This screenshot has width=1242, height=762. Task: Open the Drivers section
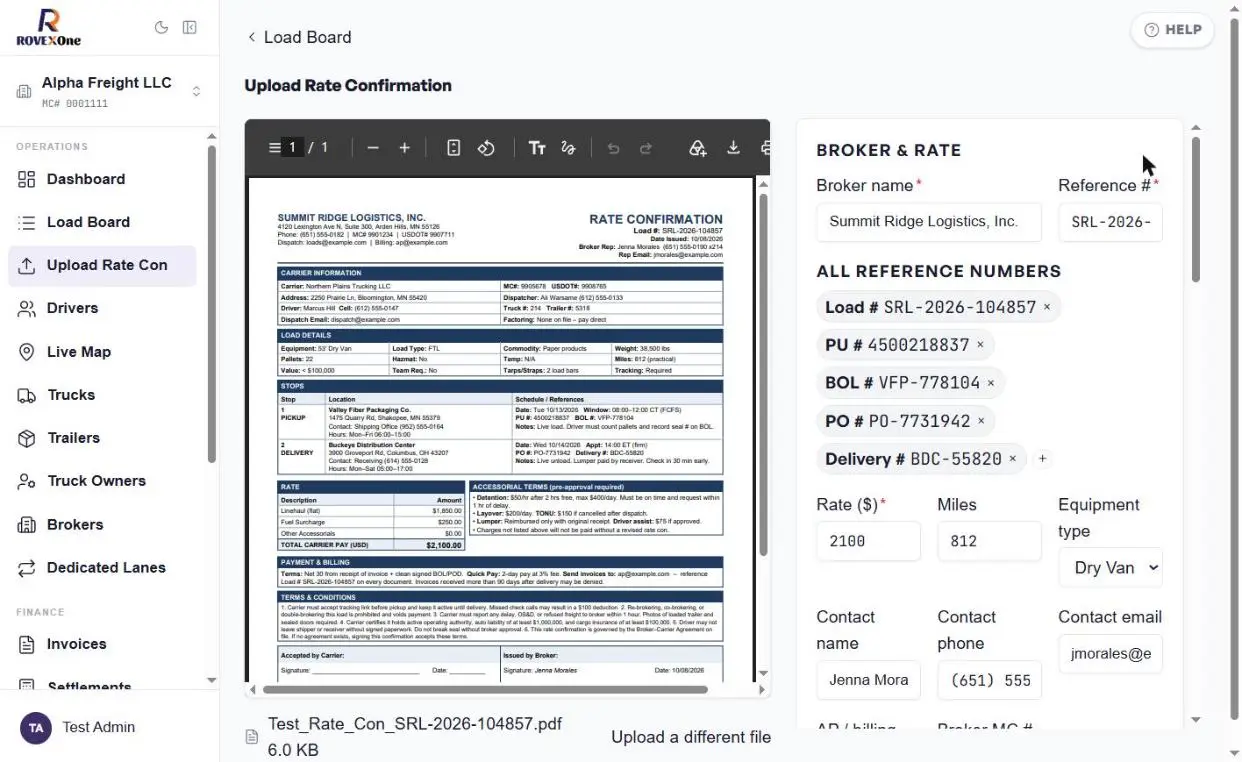tap(102, 308)
